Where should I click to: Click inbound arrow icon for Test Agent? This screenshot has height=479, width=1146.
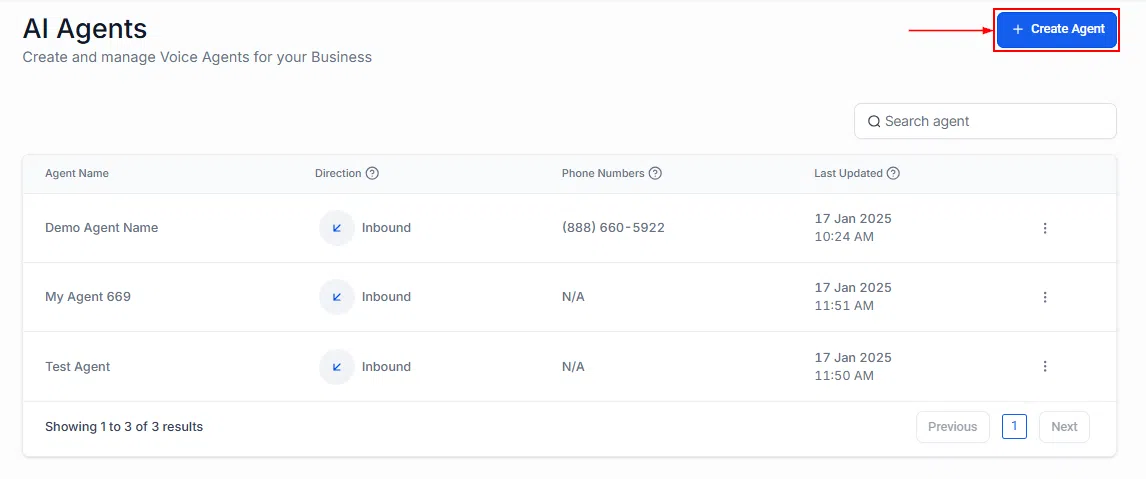[337, 366]
